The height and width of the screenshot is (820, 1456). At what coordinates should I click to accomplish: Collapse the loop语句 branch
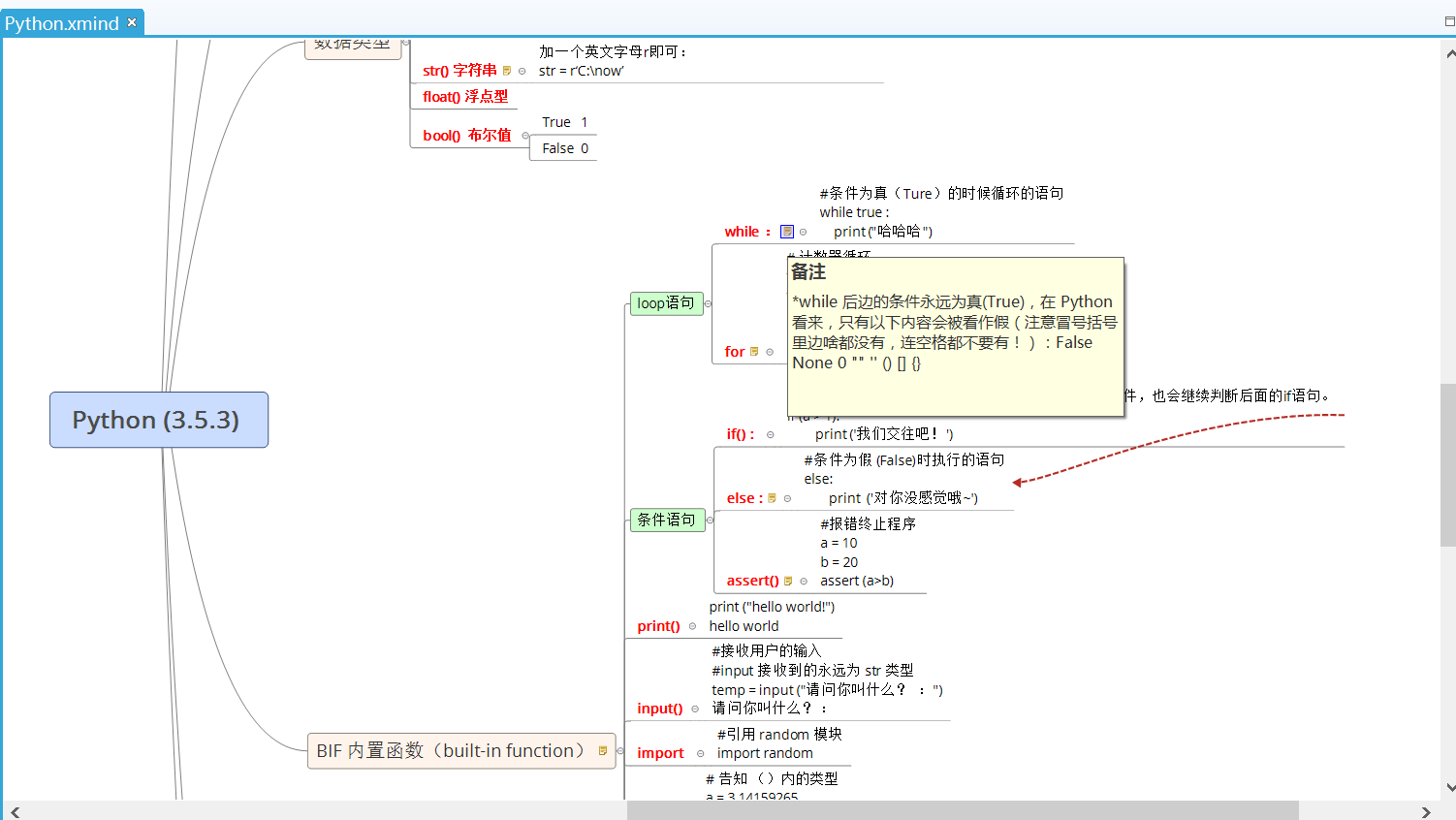[x=709, y=303]
